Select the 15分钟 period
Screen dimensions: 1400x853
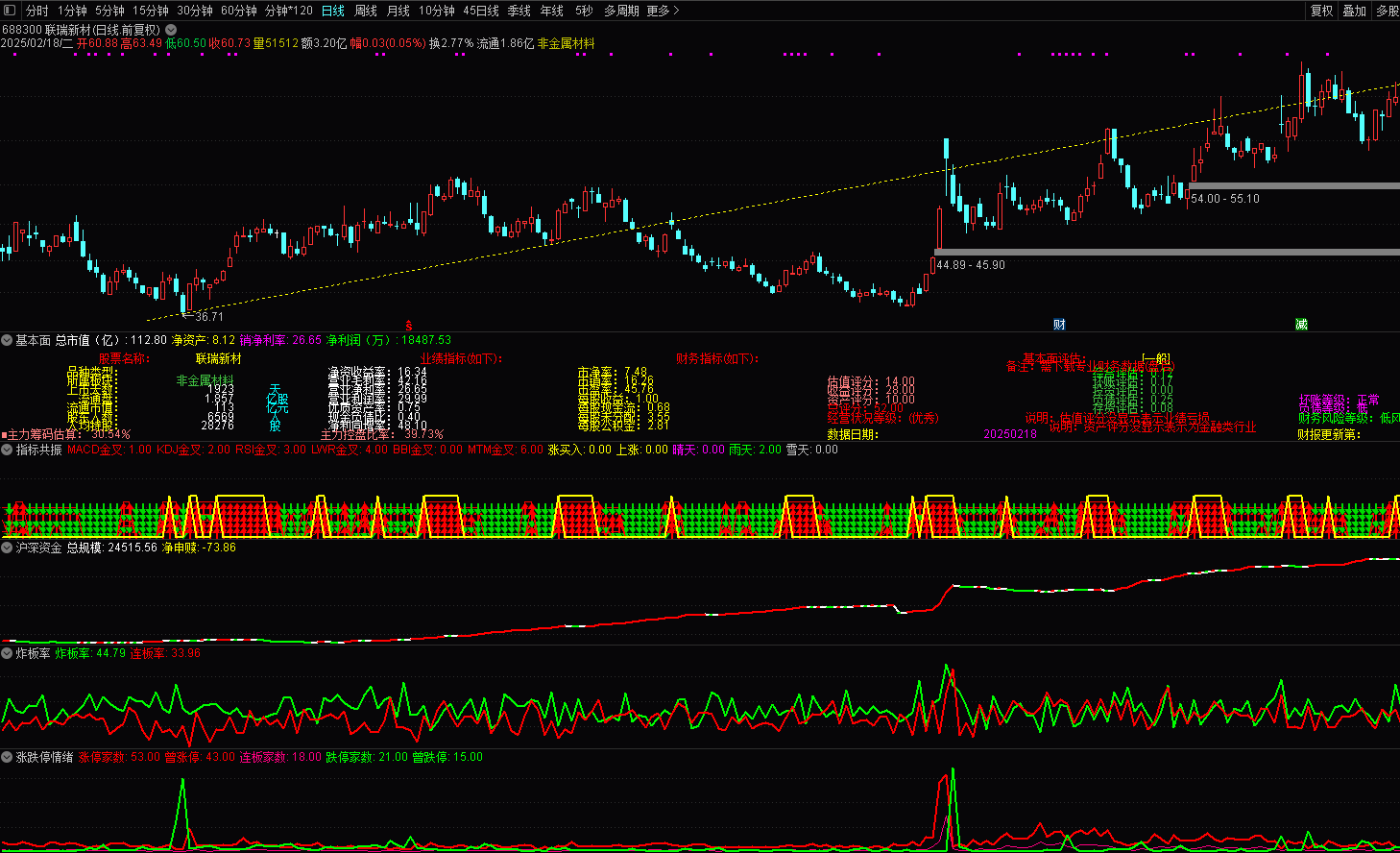151,11
